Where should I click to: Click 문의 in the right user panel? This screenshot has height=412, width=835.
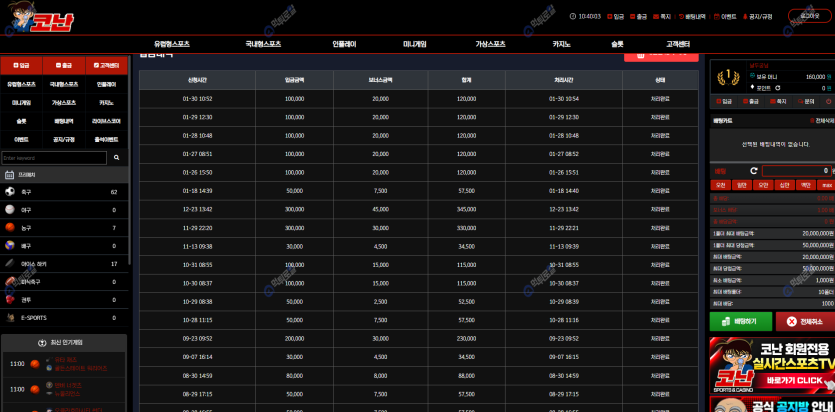pos(806,101)
